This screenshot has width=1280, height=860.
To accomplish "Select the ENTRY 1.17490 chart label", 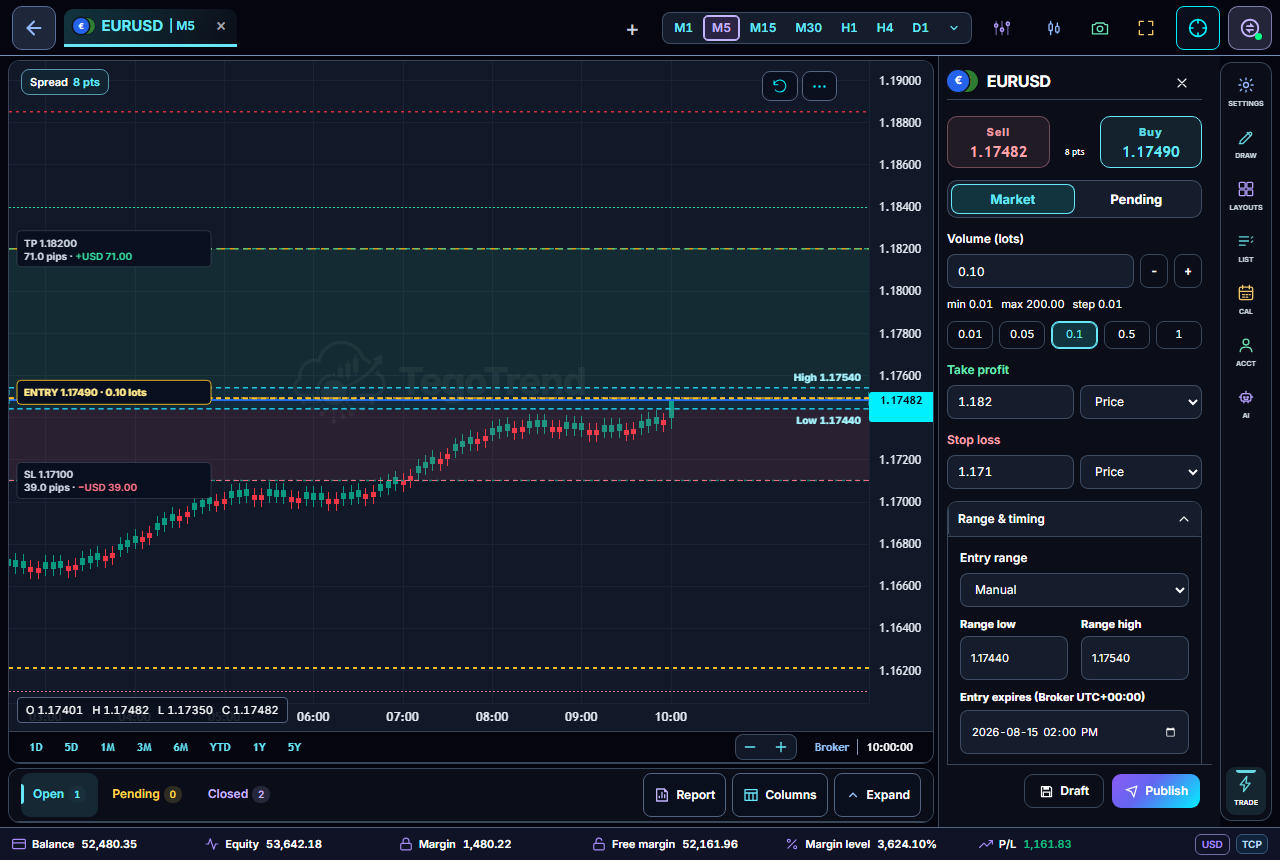I will coord(114,393).
